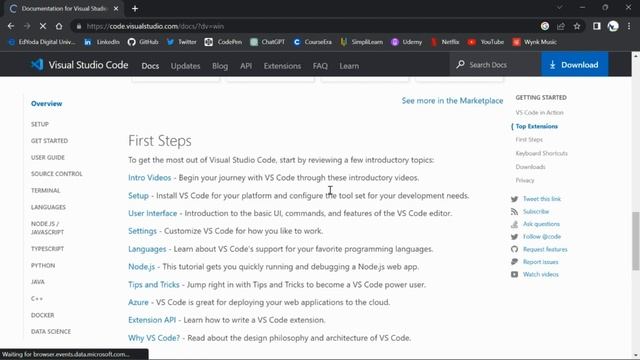Open the GitHub bookmark

coord(143,42)
